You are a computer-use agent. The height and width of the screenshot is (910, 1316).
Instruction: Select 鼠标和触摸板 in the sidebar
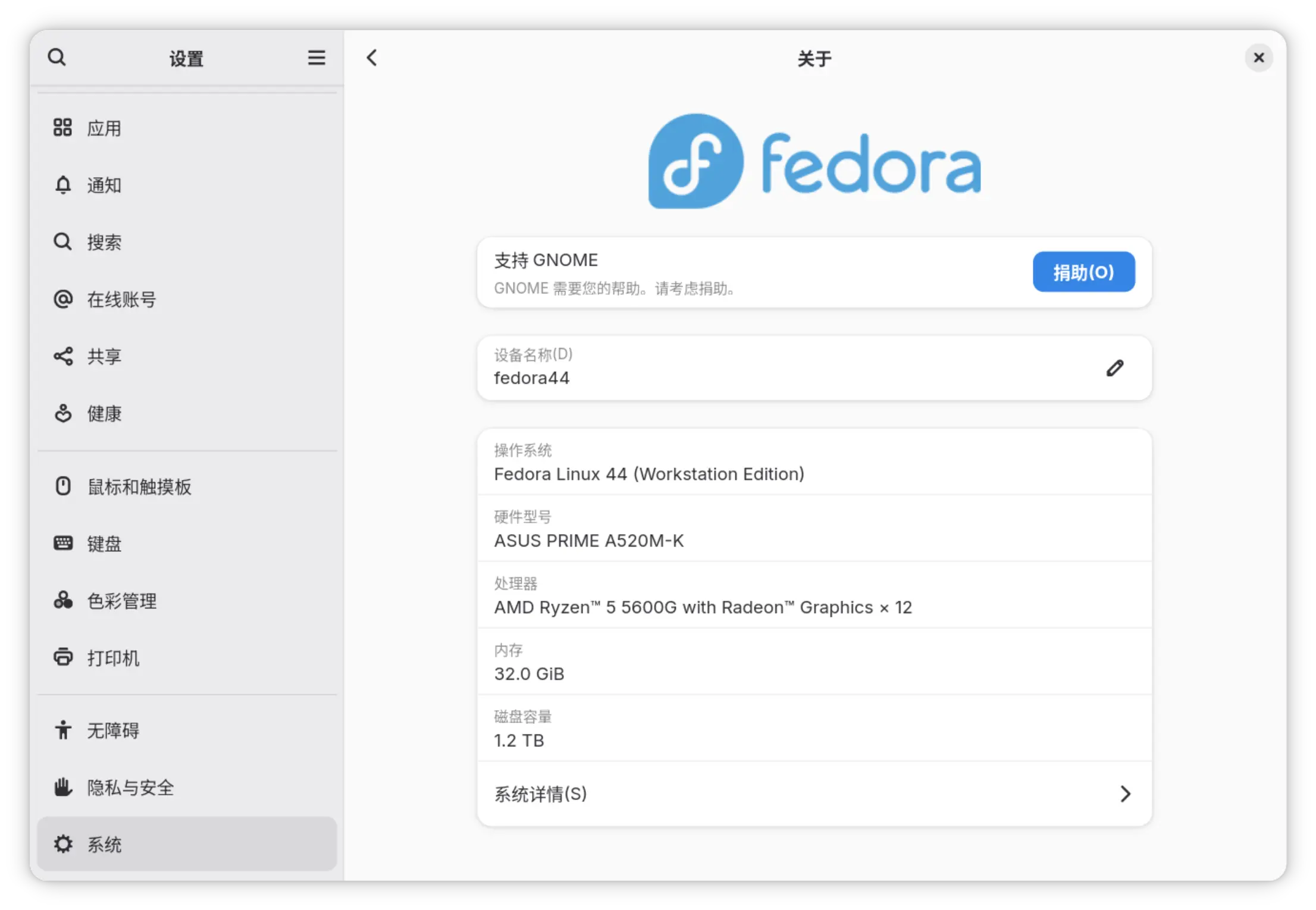[x=187, y=486]
